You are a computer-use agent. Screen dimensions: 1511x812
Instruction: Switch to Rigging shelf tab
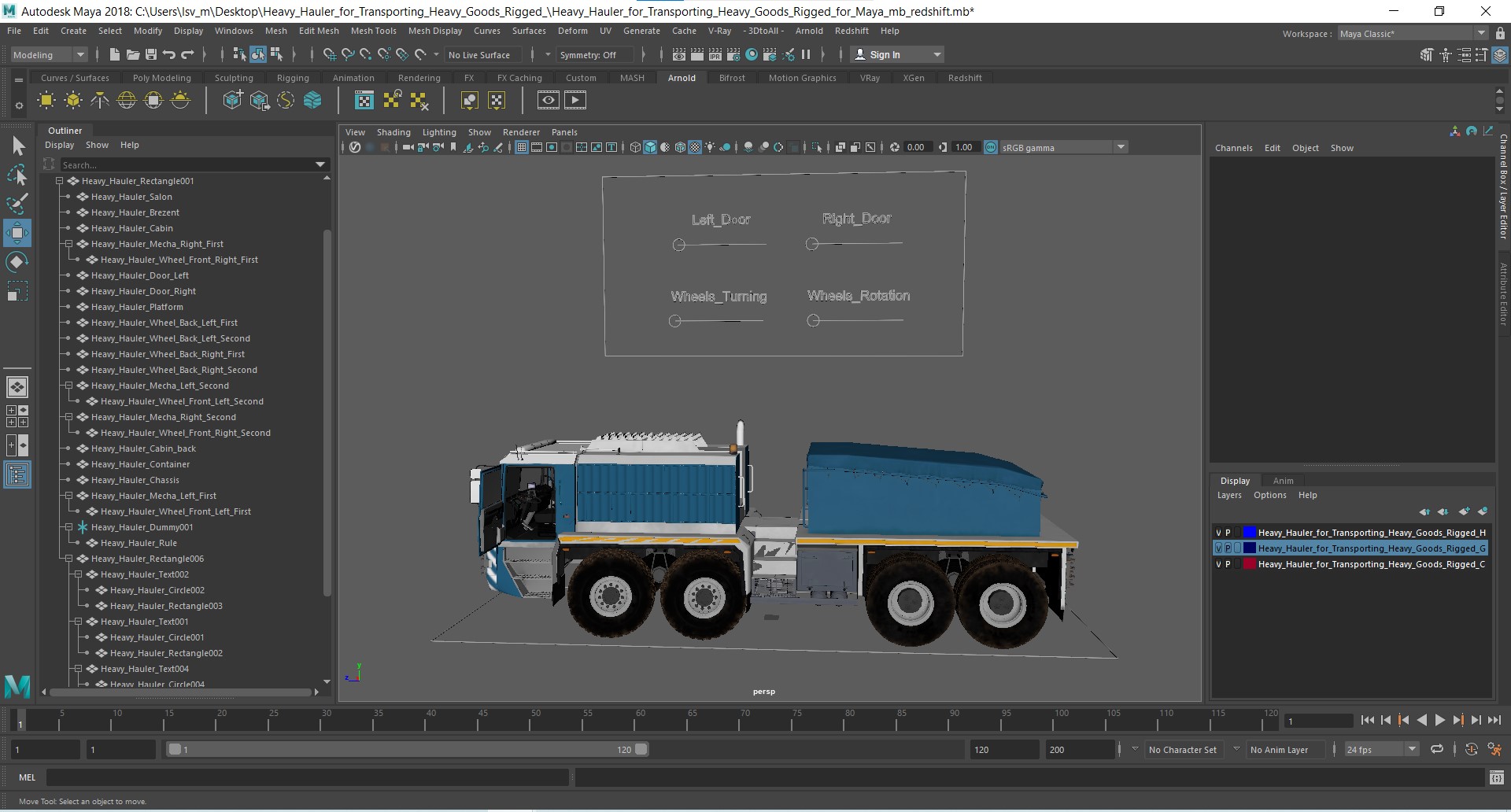point(293,78)
